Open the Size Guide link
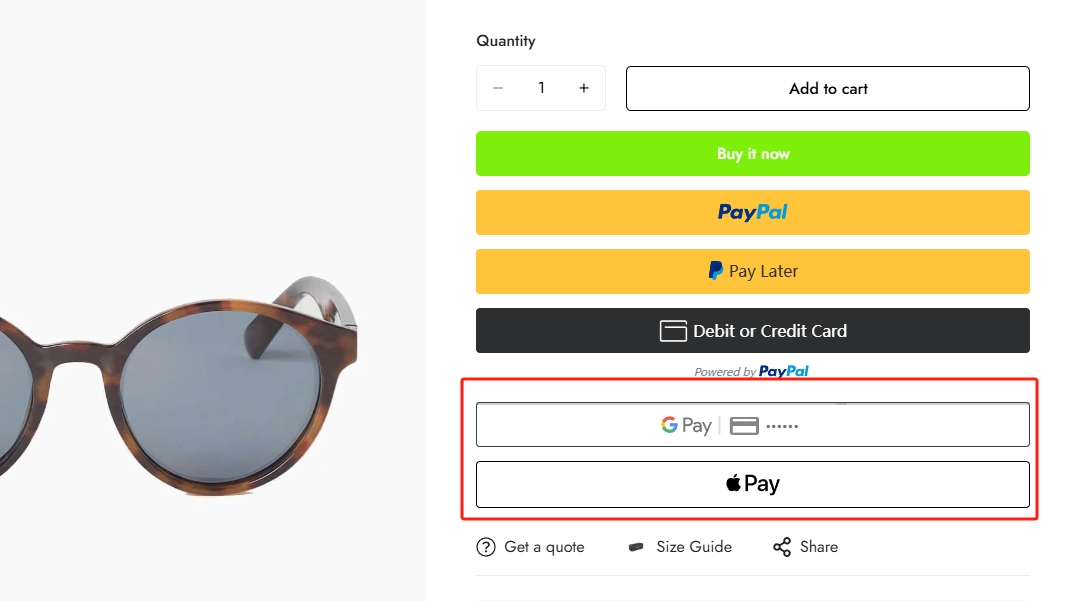Screen dimensions: 1076x601 point(694,547)
